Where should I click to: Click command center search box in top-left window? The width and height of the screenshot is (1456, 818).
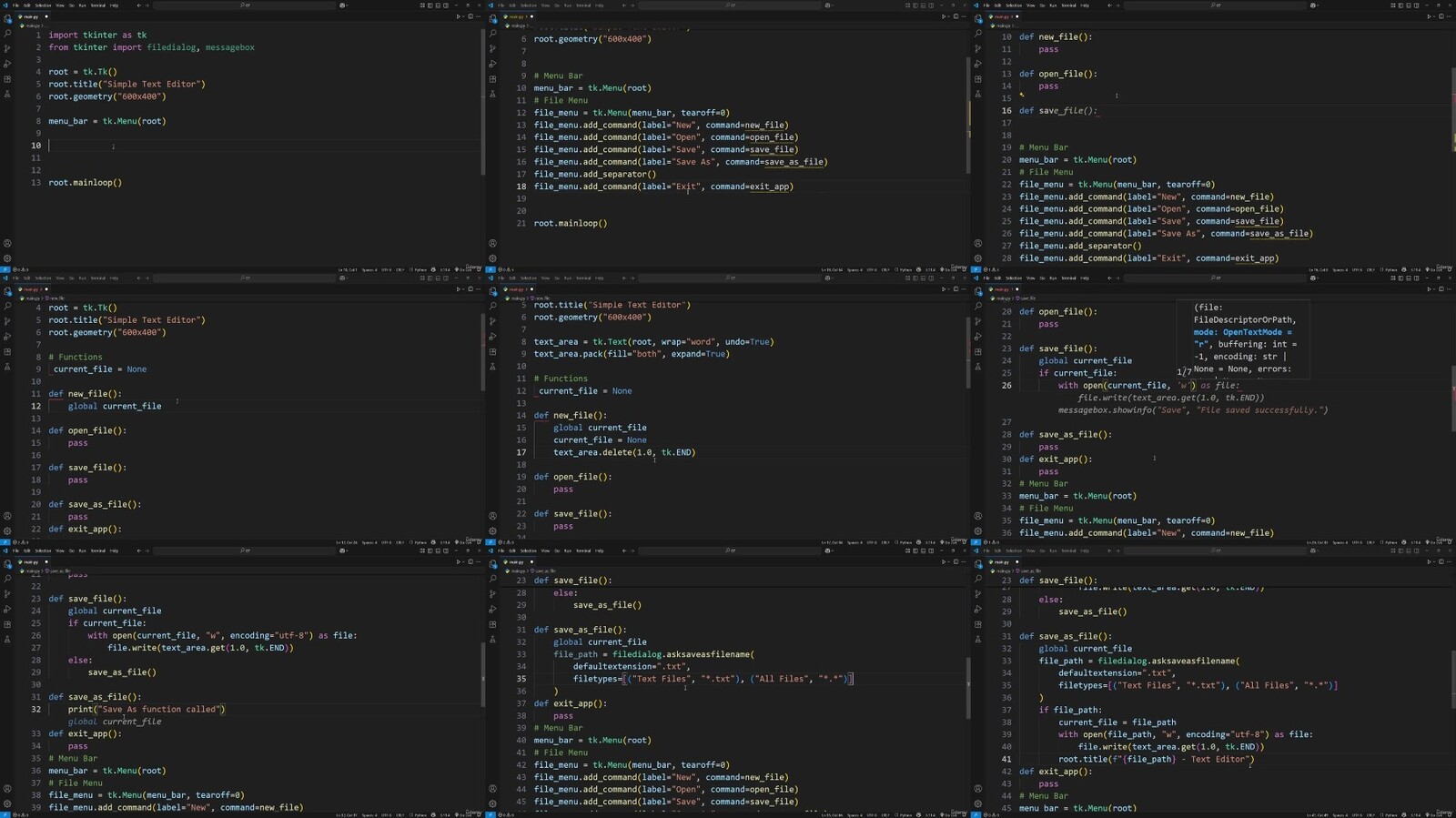click(x=244, y=5)
